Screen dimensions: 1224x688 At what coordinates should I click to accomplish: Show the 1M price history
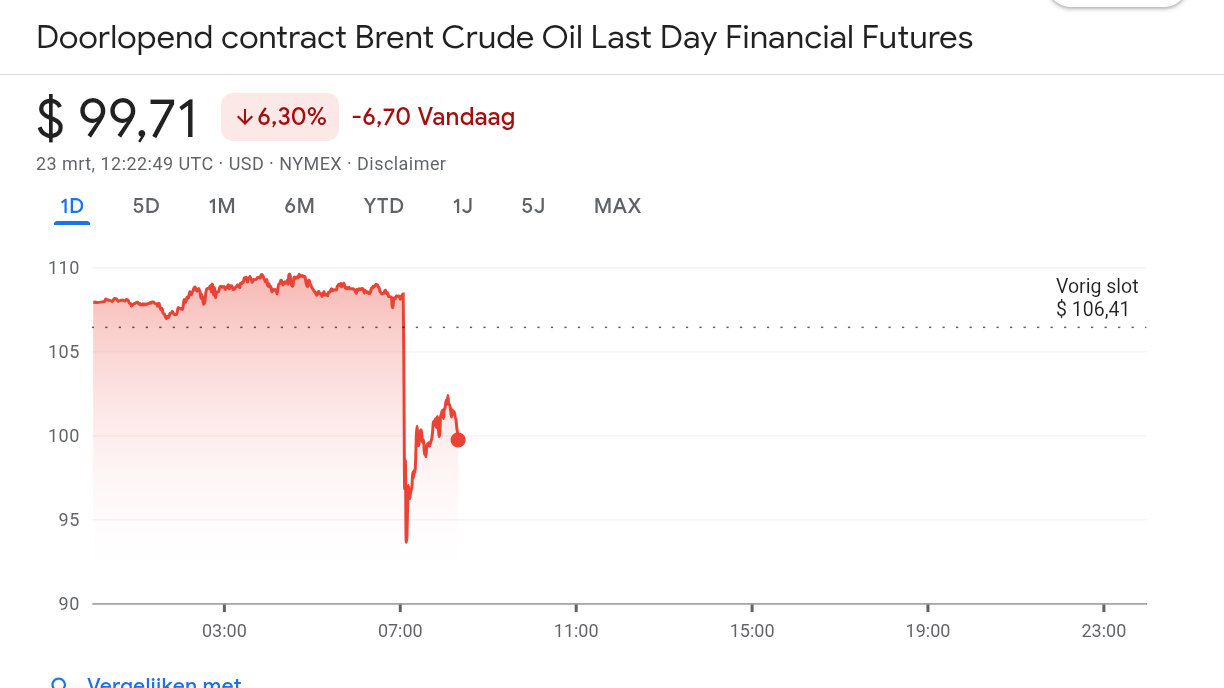221,206
